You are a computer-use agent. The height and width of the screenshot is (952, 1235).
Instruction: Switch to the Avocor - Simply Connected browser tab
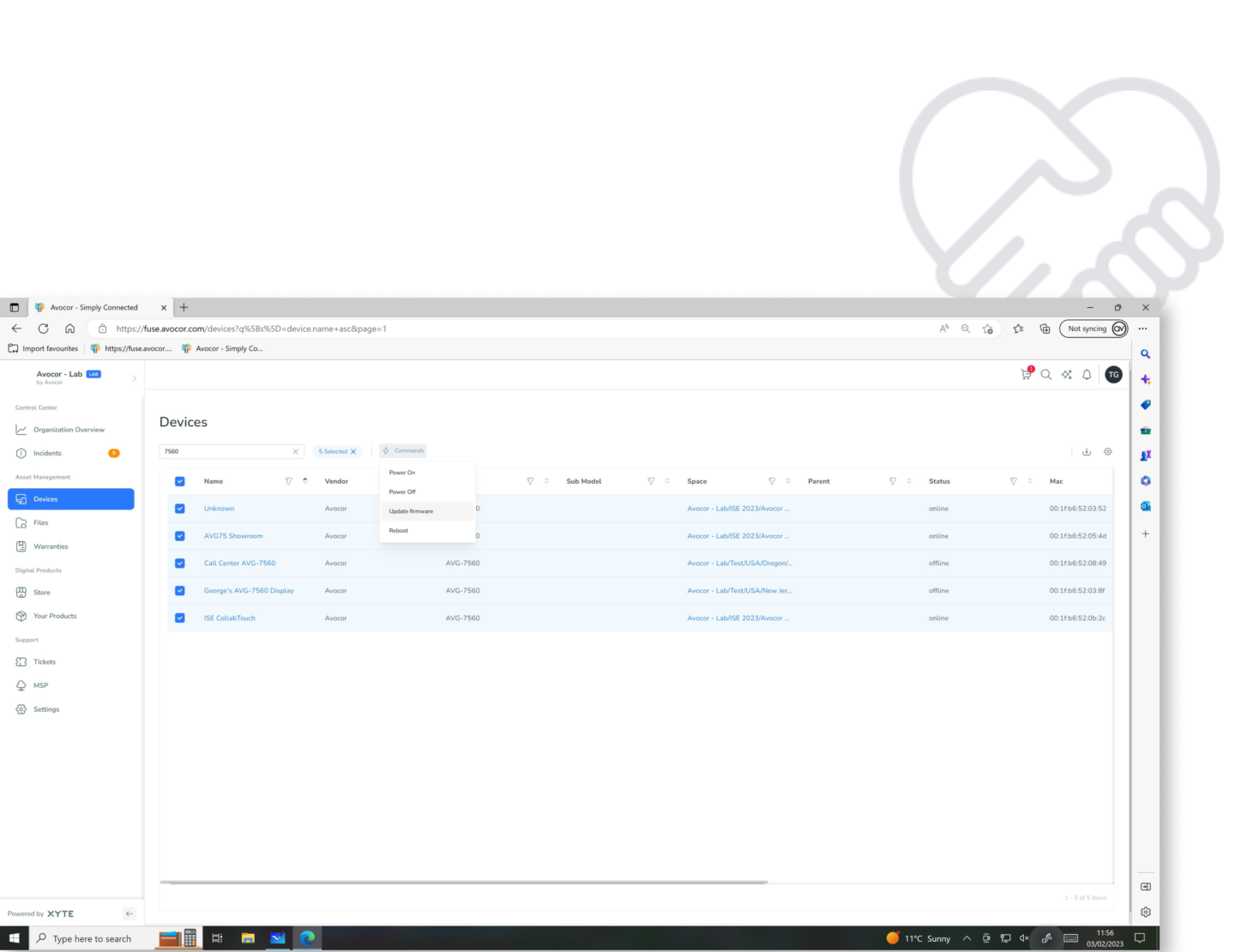click(x=94, y=307)
